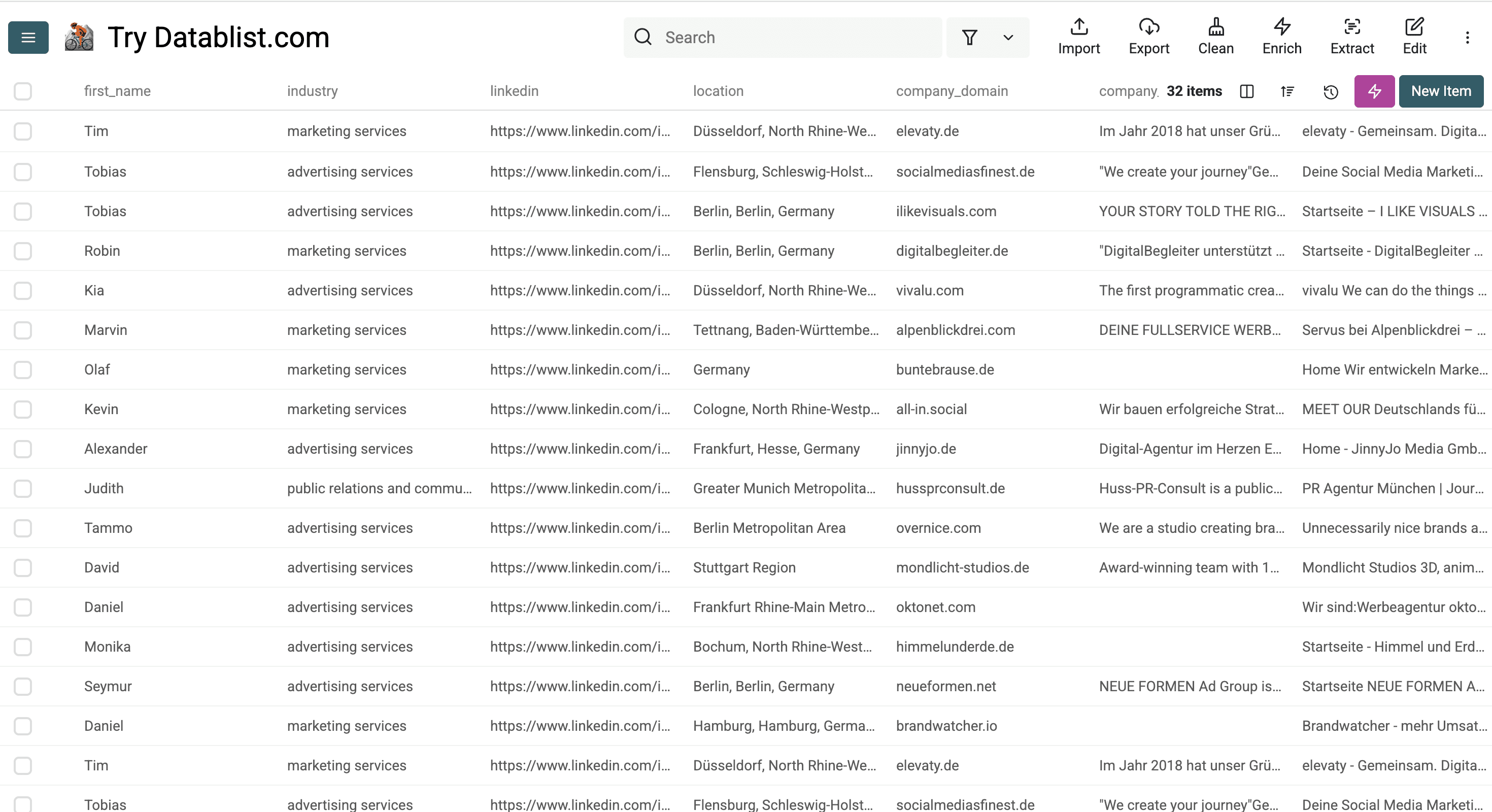Open the sort order icon
The image size is (1492, 812).
[1287, 91]
